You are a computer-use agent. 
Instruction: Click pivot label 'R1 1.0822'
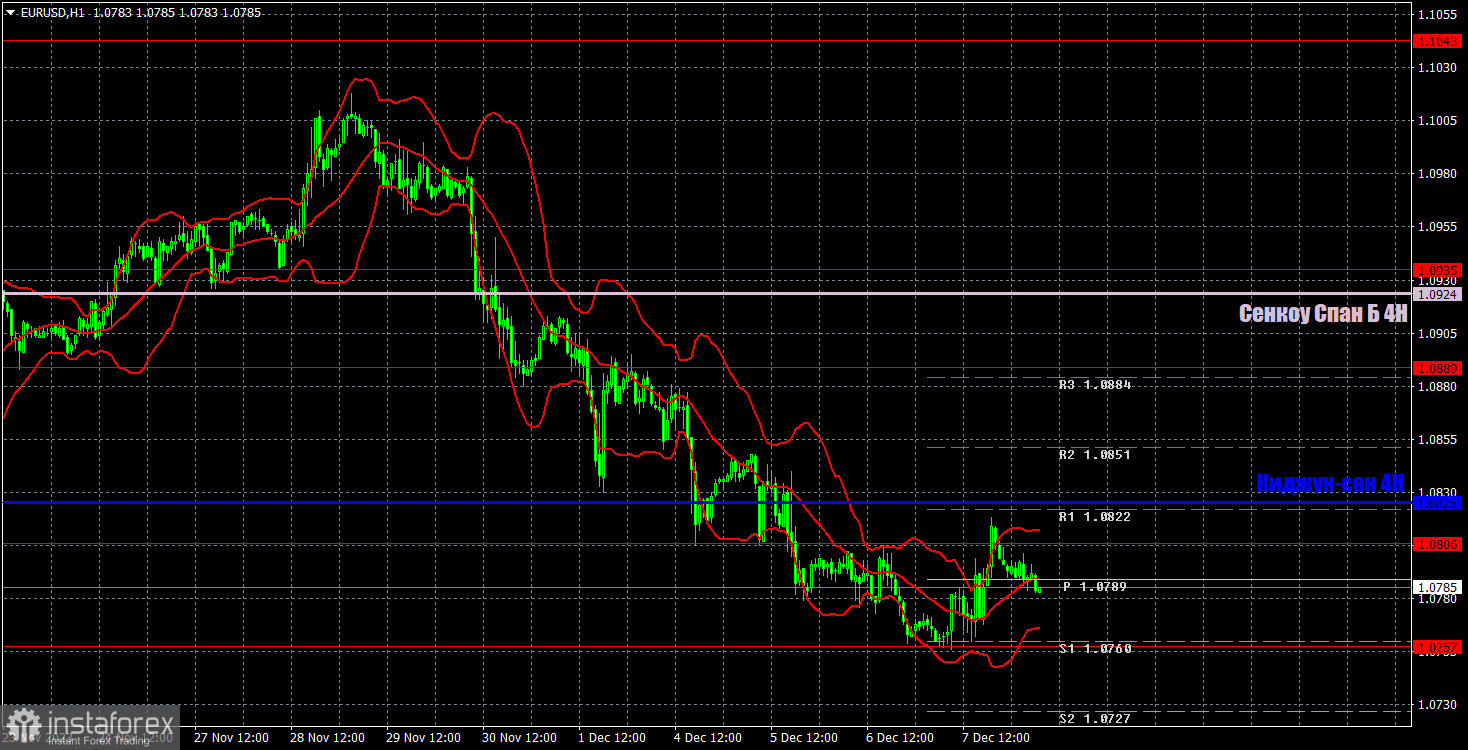pyautogui.click(x=1096, y=516)
